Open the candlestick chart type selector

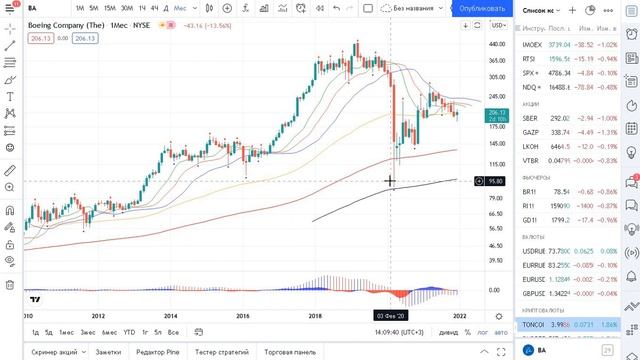pos(209,8)
